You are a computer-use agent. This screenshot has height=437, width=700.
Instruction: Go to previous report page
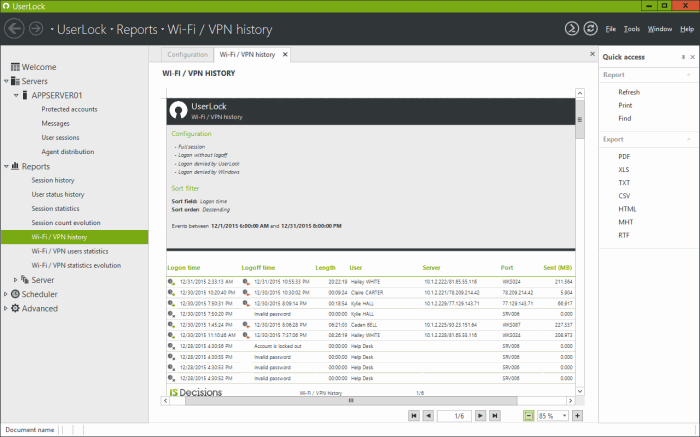pyautogui.click(x=428, y=416)
